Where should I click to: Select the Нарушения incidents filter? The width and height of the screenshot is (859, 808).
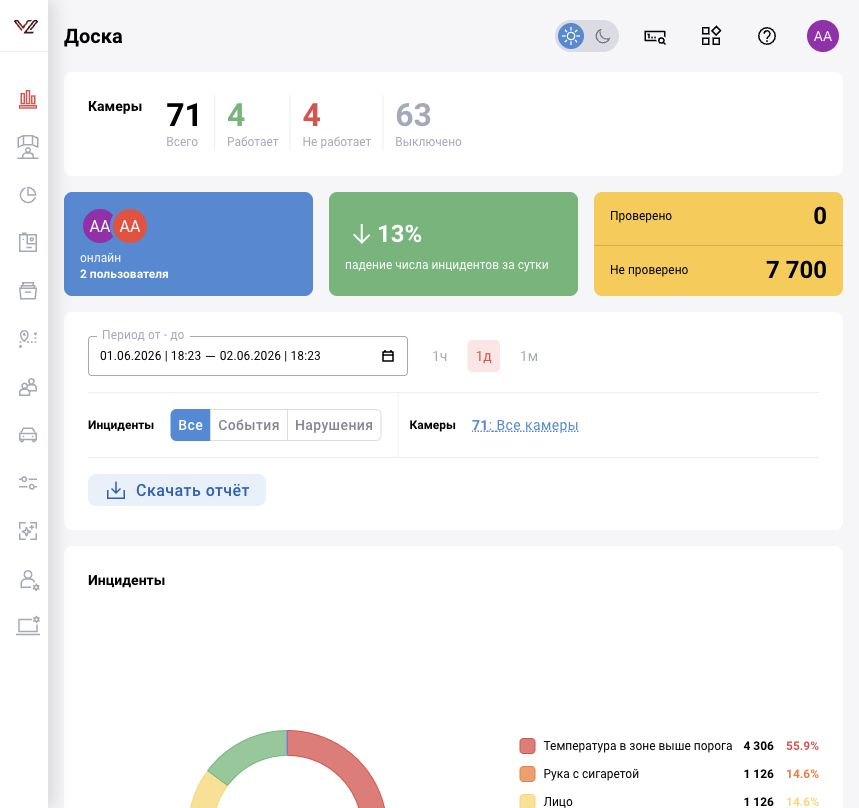pyautogui.click(x=334, y=425)
